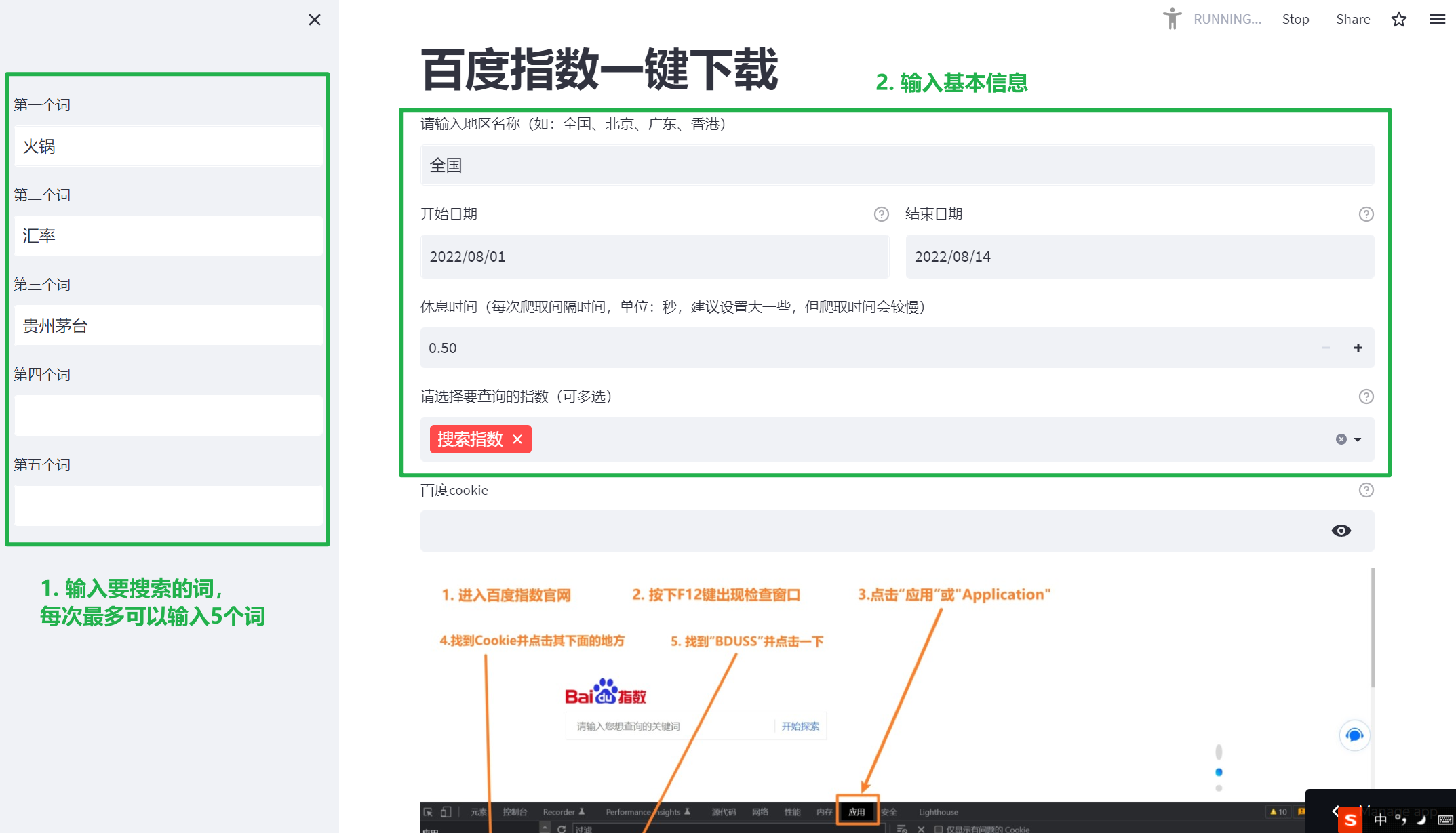Remove the 搜索指数 tag

coord(517,439)
